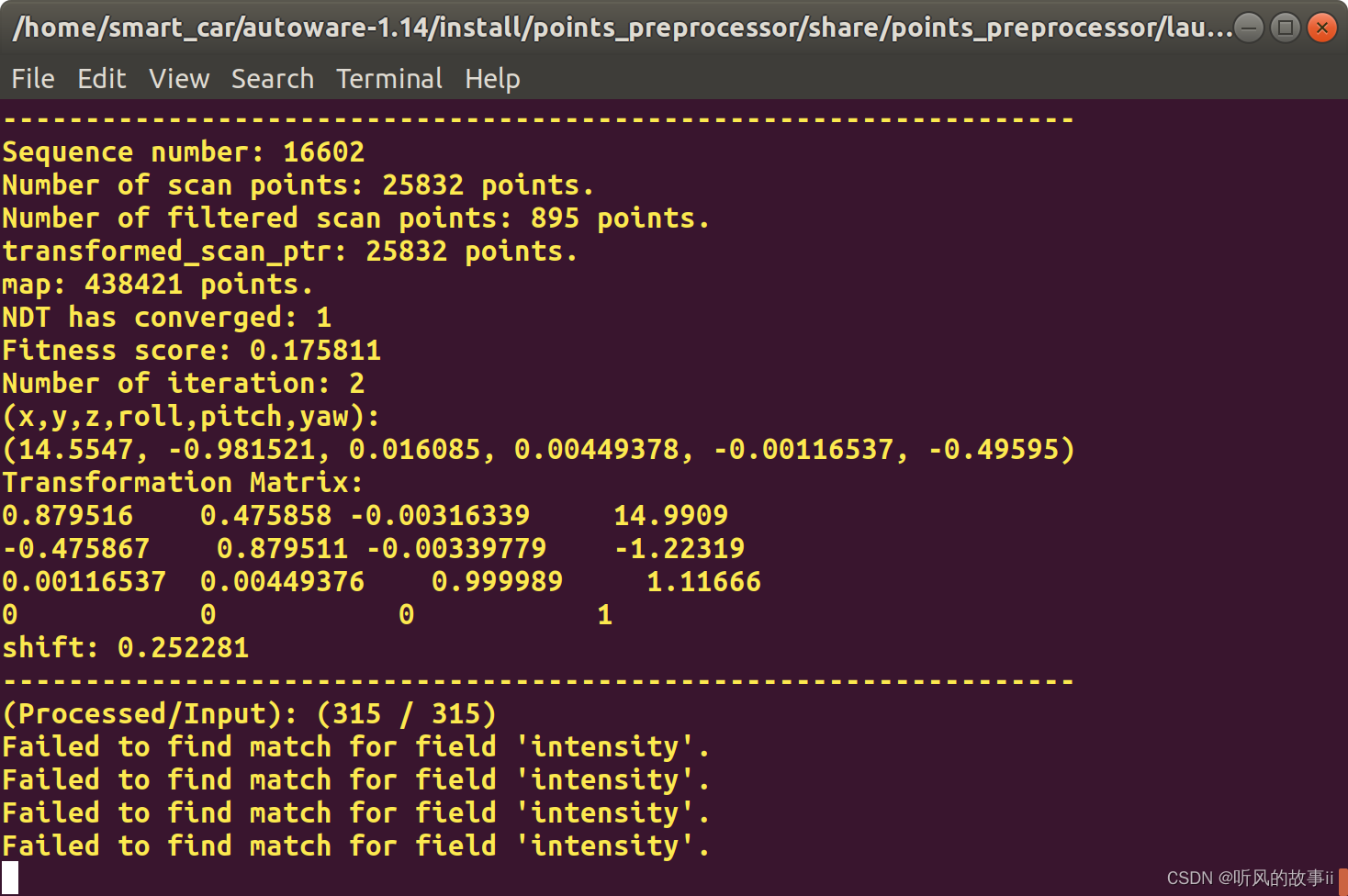Open the File menu

click(32, 79)
